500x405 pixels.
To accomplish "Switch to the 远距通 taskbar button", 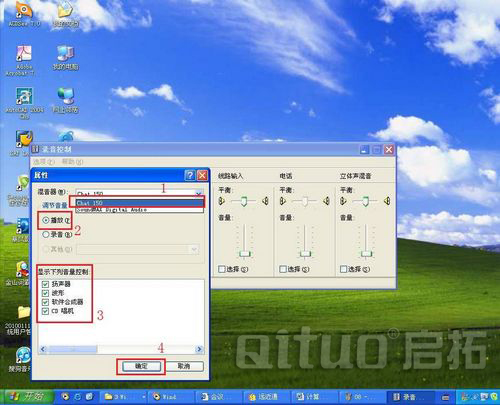I will coord(268,397).
